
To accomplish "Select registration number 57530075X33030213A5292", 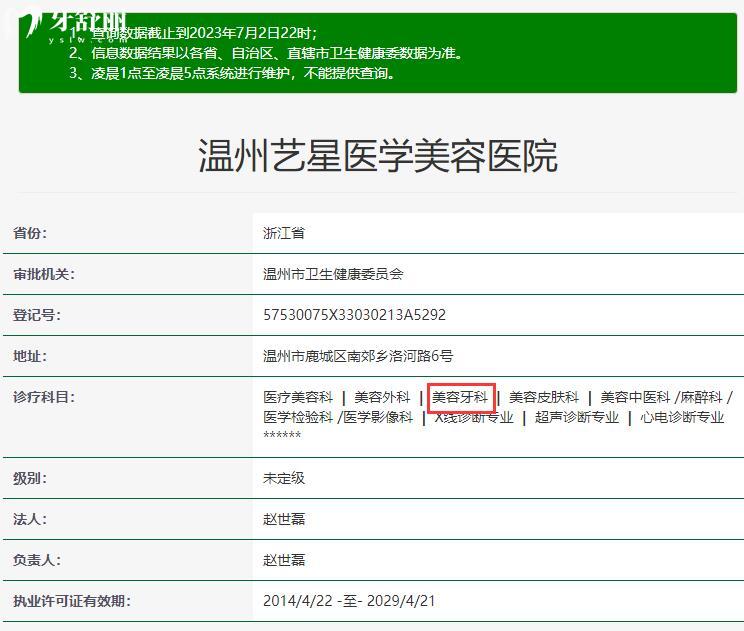I will tap(354, 315).
